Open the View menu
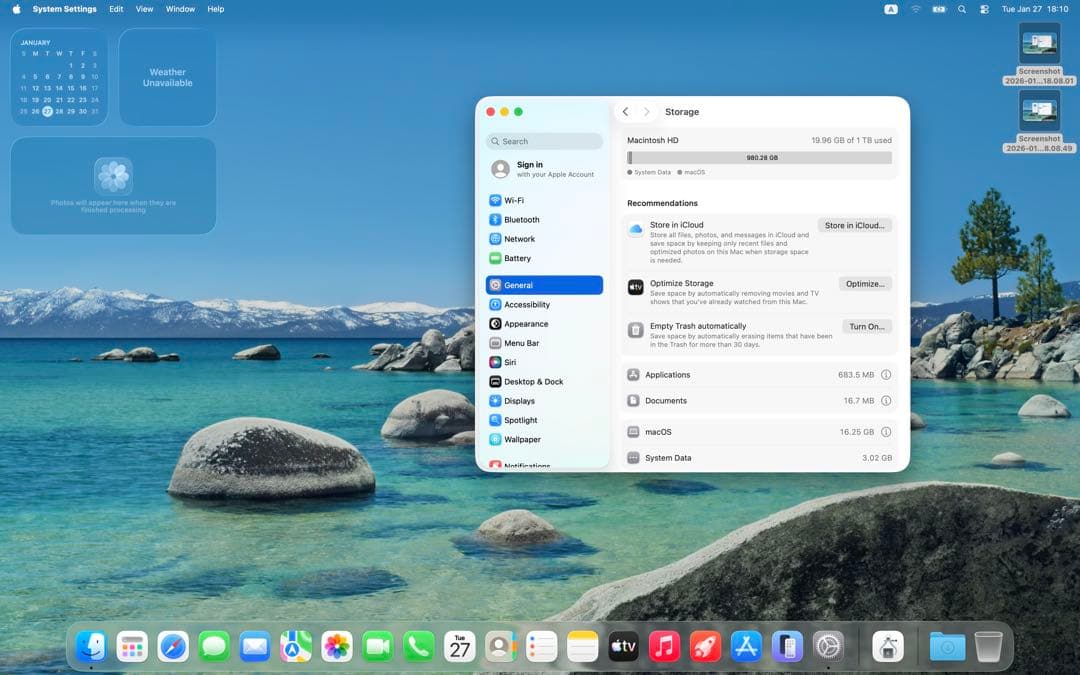Viewport: 1080px width, 675px height. point(144,9)
